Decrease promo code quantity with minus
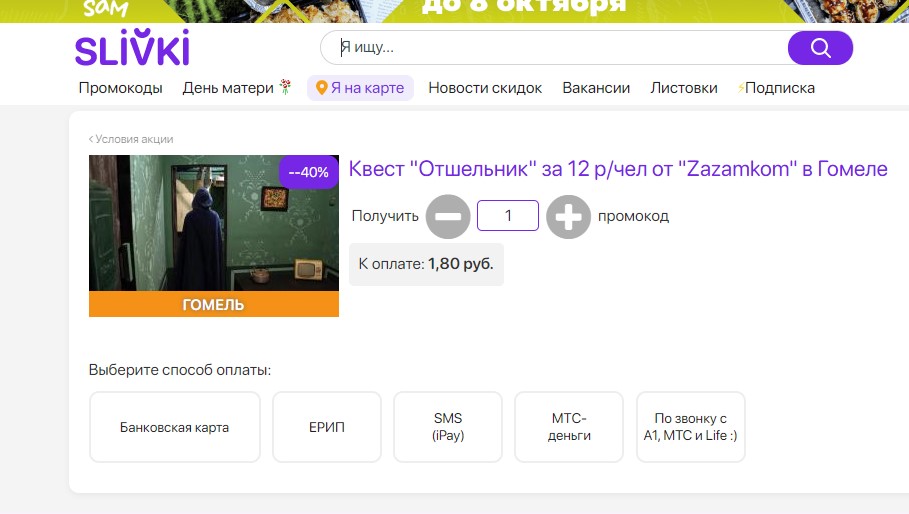Image resolution: width=909 pixels, height=514 pixels. [x=448, y=216]
